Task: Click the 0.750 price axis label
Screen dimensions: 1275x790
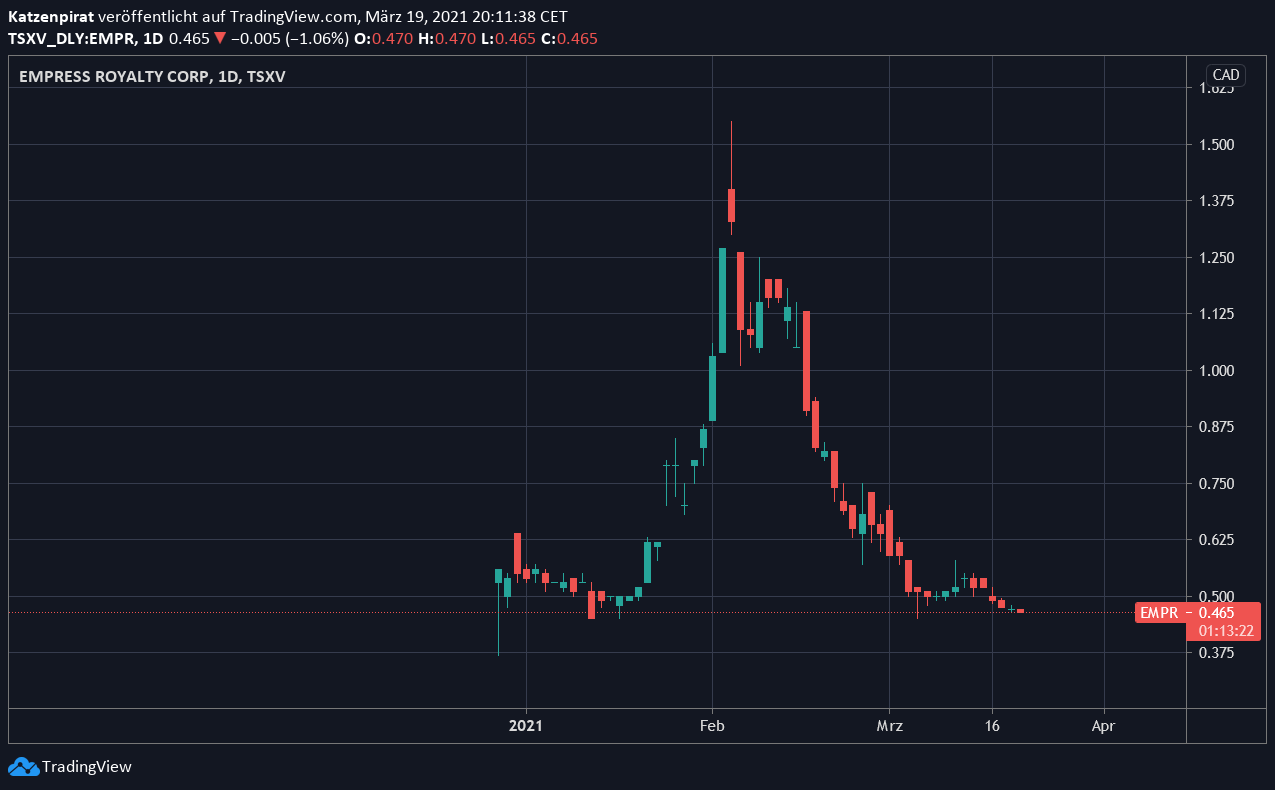Action: point(1217,484)
